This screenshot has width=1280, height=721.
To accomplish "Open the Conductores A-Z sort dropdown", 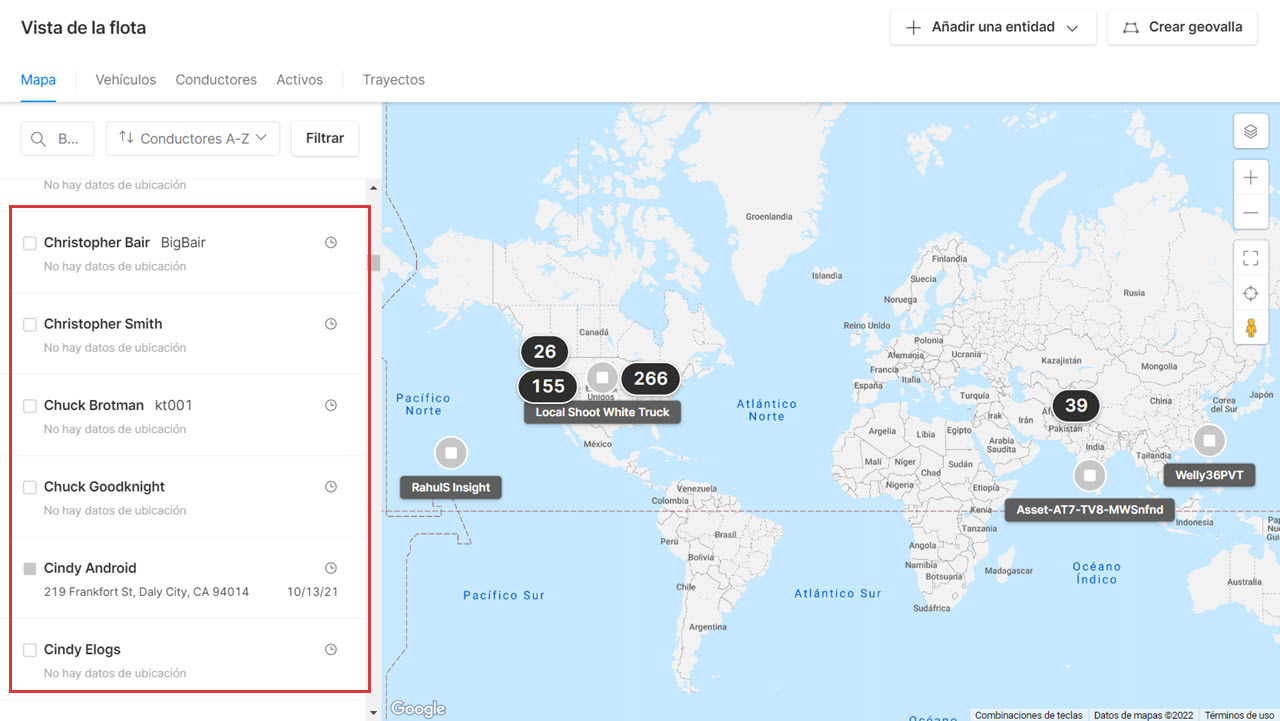I will coord(192,138).
